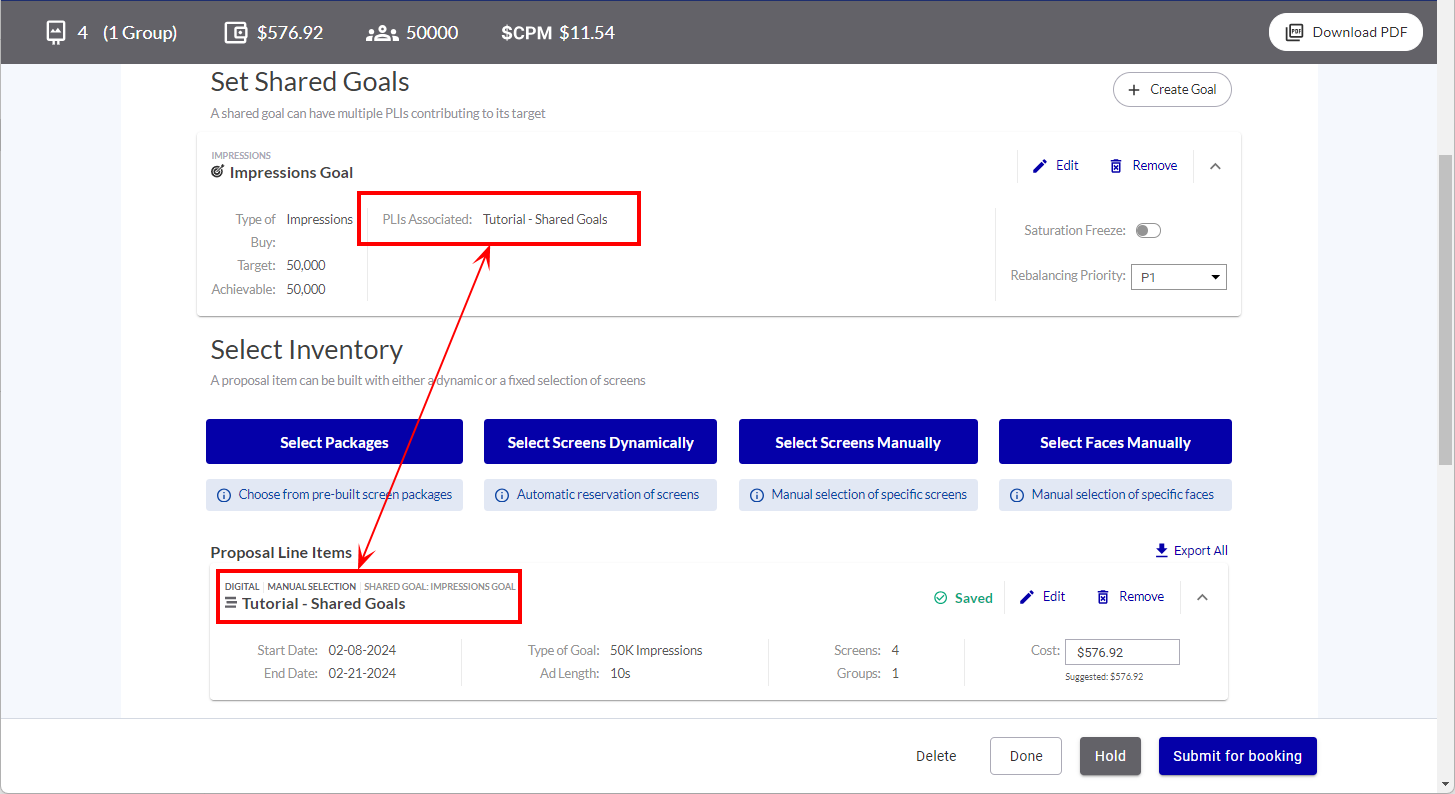Viewport: 1455px width, 794px height.
Task: Click the Achievable 50,000 value
Action: 306,289
